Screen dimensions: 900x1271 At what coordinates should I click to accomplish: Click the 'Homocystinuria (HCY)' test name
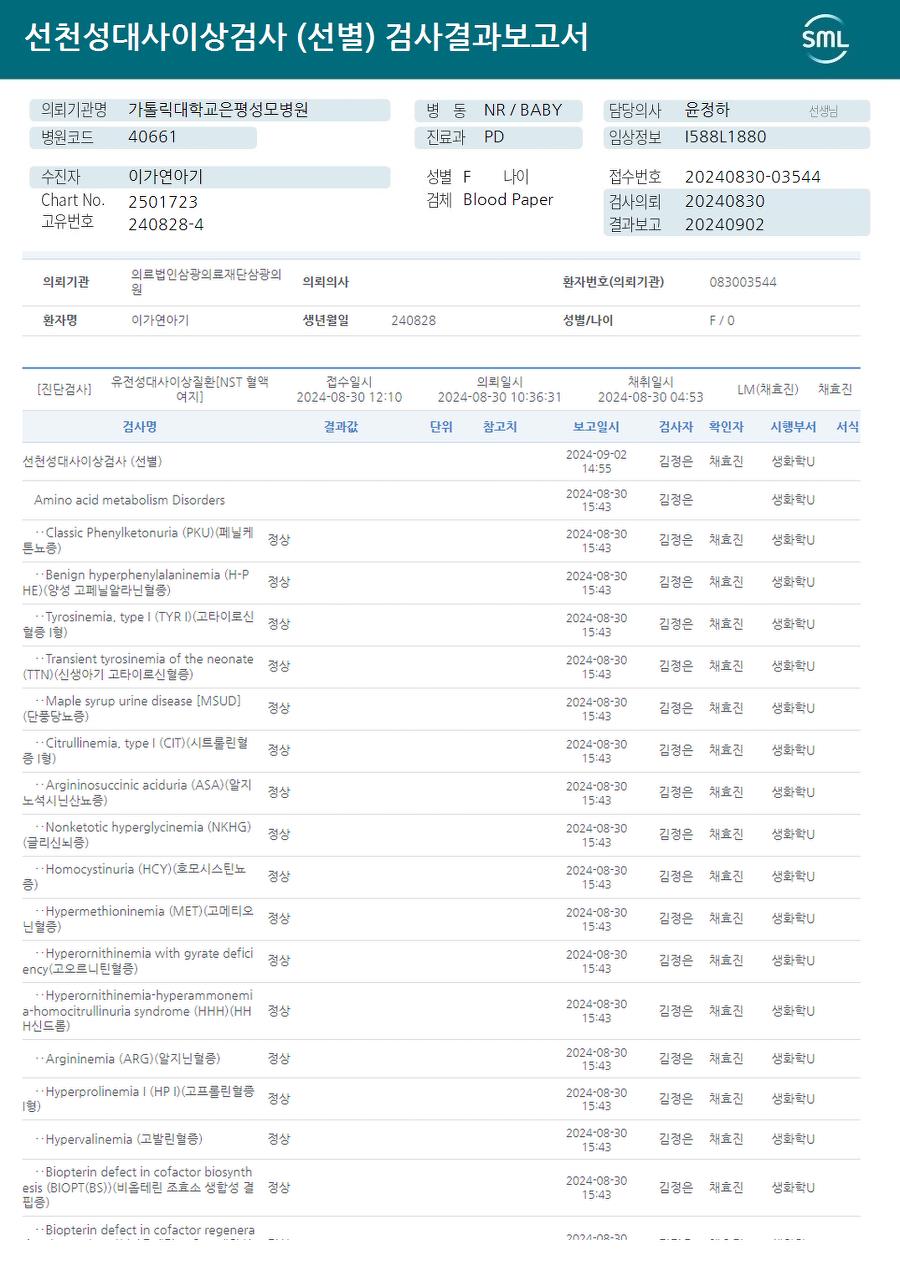pos(134,876)
